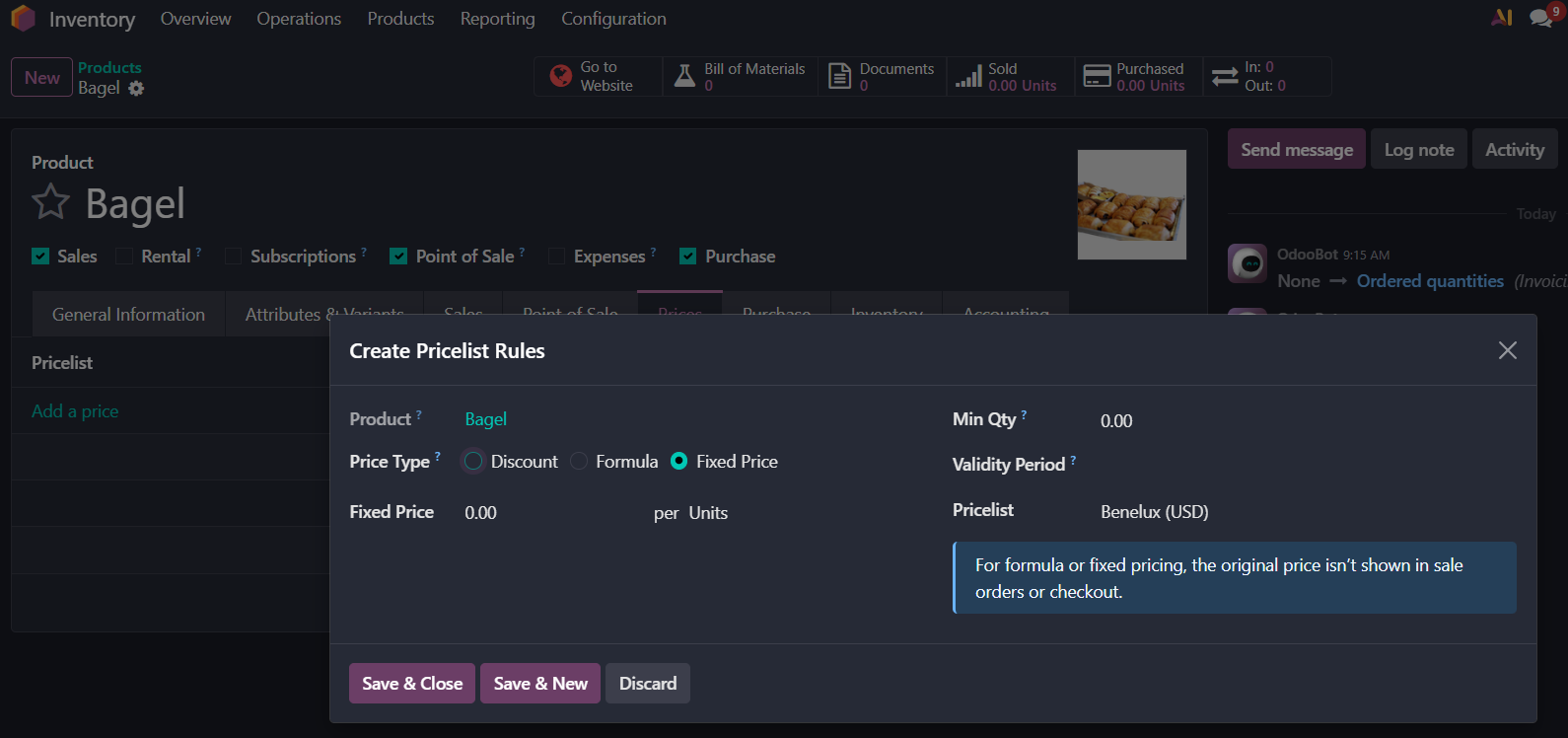The height and width of the screenshot is (738, 1568).
Task: Close the Create Pricelist Rules dialog
Action: tap(1507, 350)
